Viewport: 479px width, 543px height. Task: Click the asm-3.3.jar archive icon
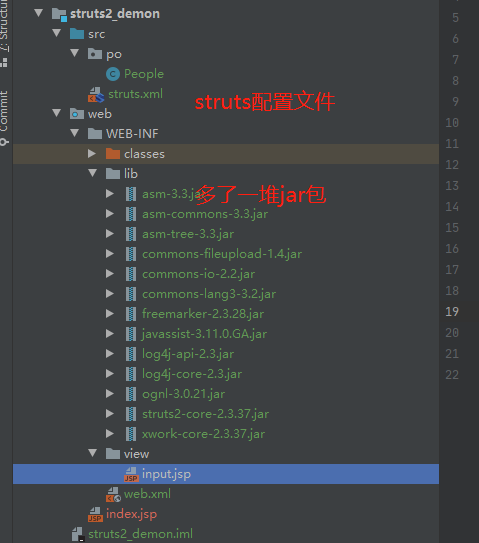tap(131, 194)
